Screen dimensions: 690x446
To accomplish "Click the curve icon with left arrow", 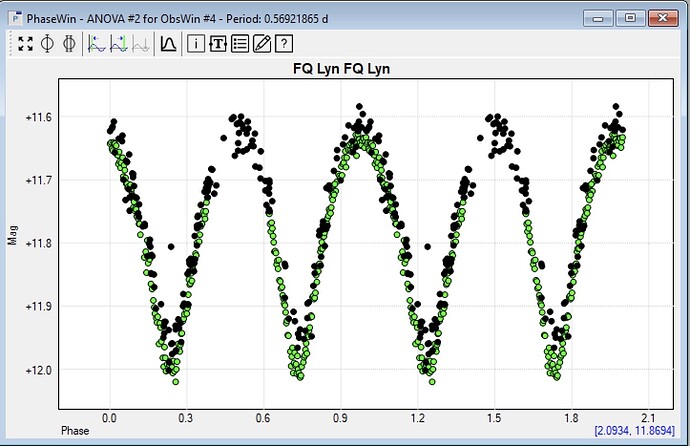I will [x=97, y=43].
